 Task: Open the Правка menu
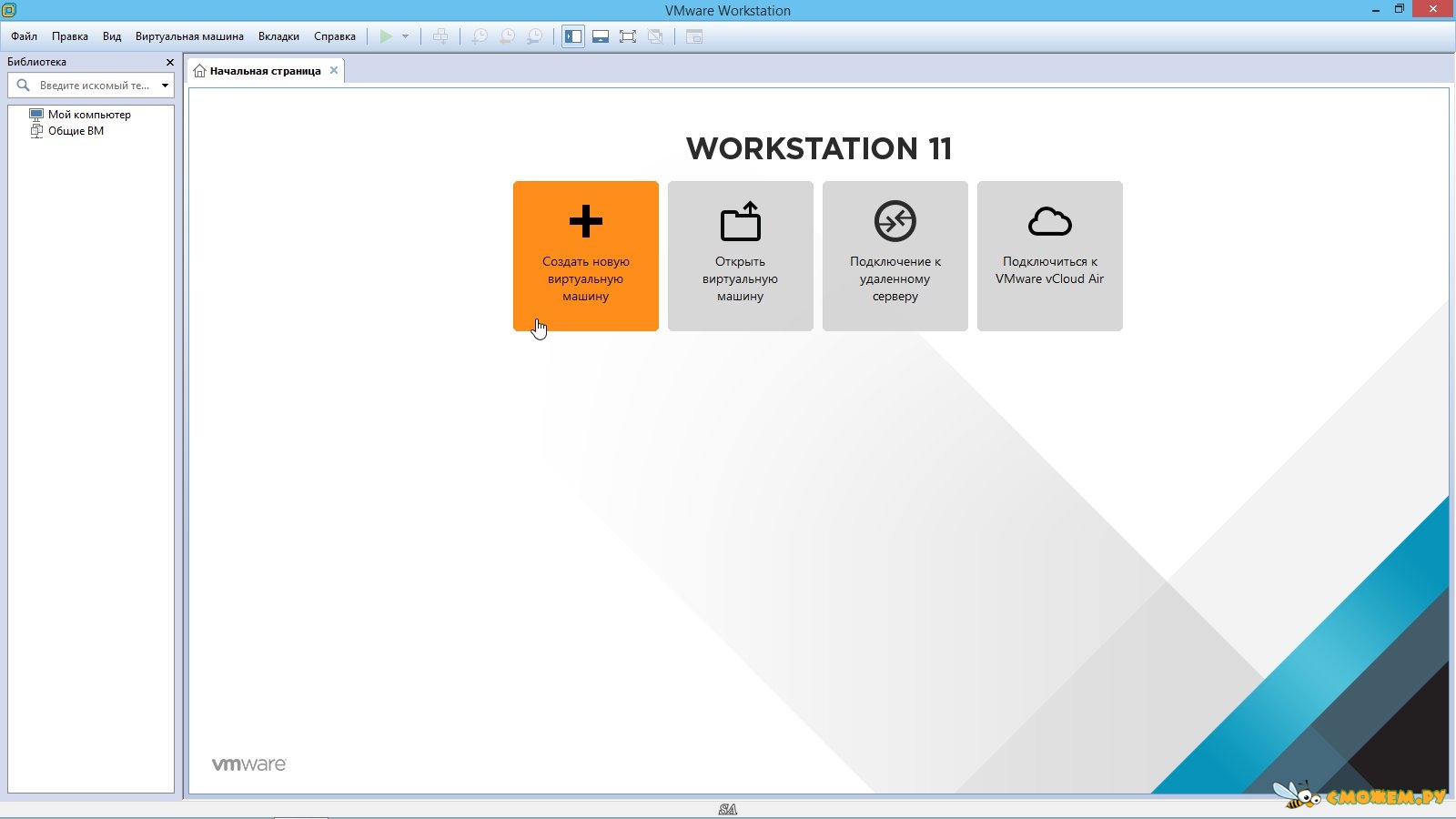coord(70,36)
